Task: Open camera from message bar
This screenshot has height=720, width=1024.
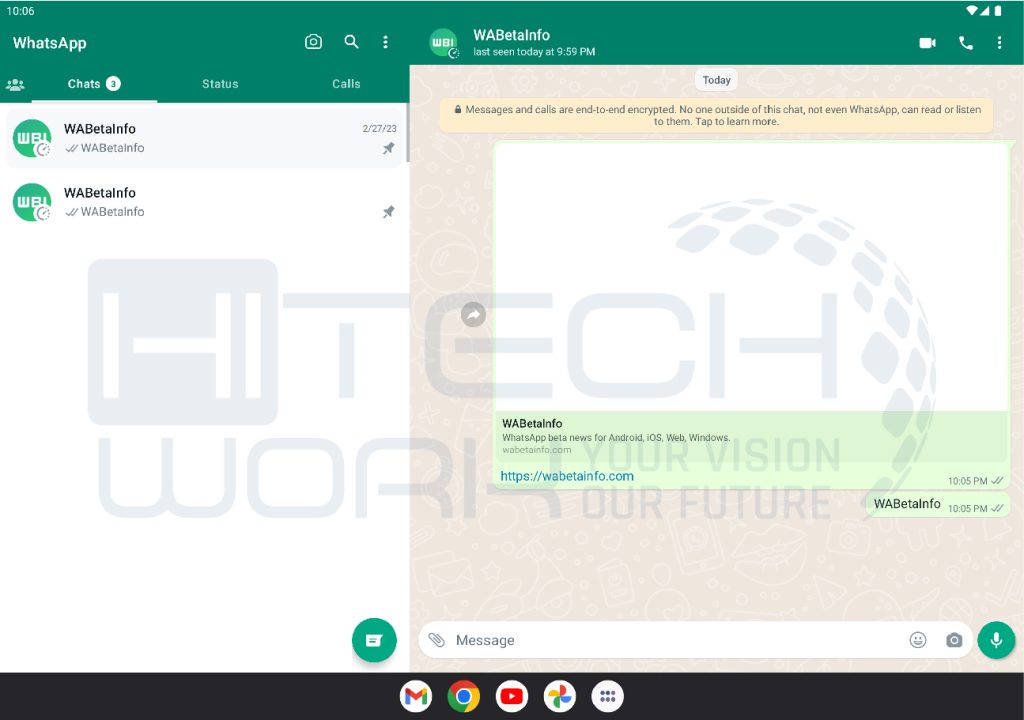Action: pyautogui.click(x=954, y=640)
